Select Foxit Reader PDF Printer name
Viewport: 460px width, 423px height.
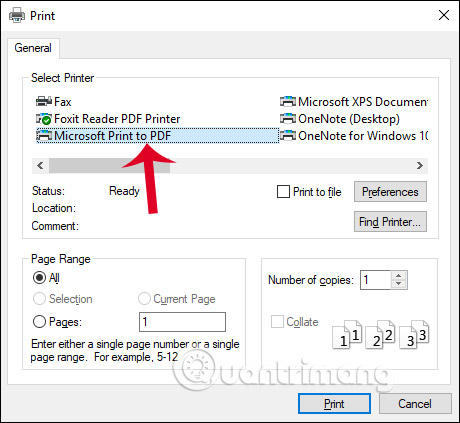[x=117, y=119]
